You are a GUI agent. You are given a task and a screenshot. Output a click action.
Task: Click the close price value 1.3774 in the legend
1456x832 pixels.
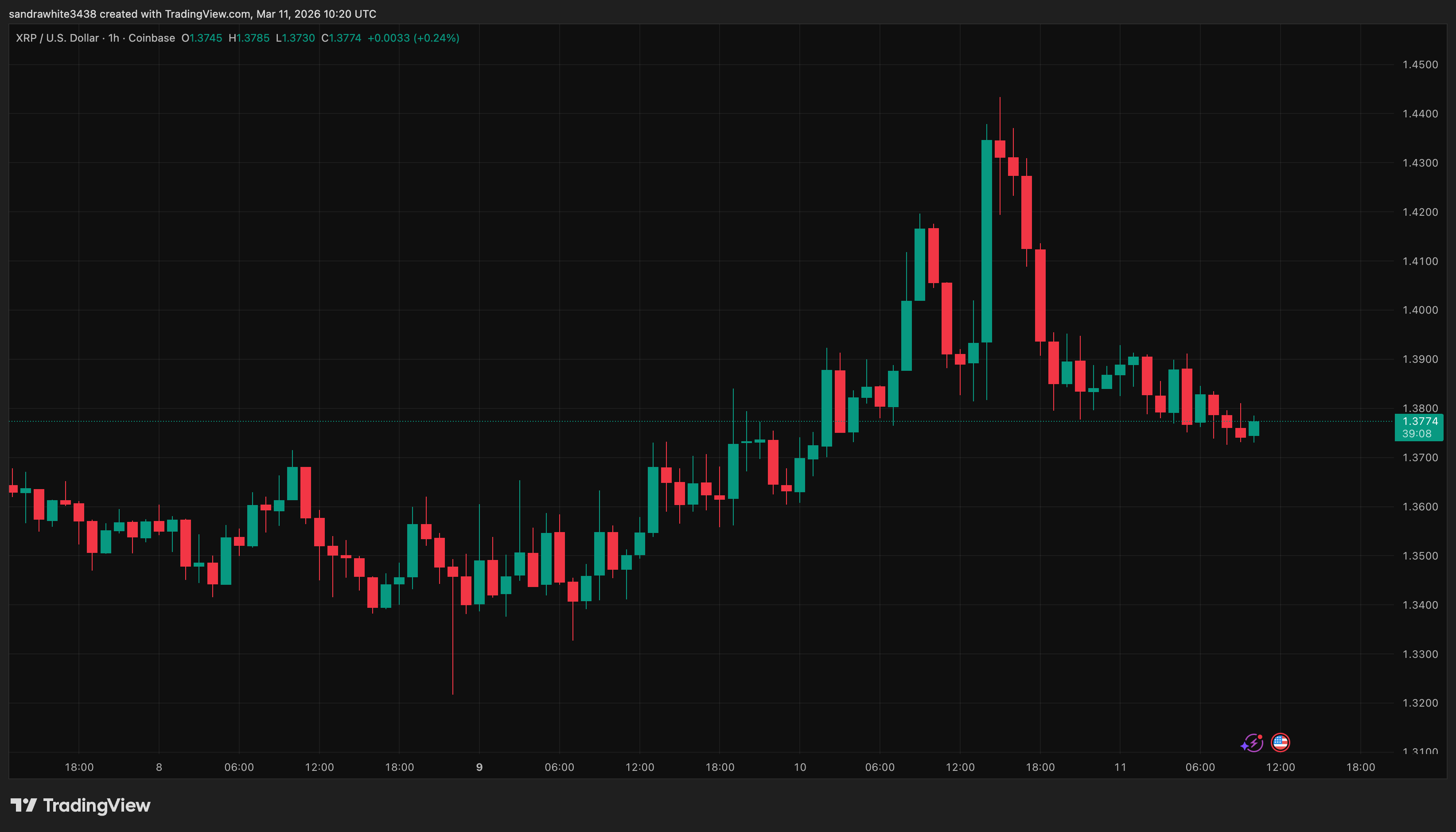pyautogui.click(x=342, y=38)
